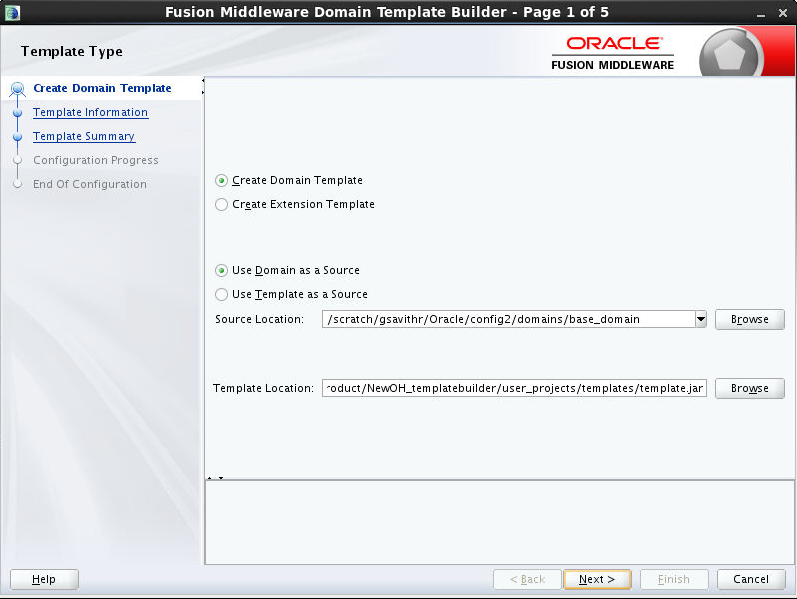797x599 pixels.
Task: Open the Source Location dropdown arrow
Action: pos(701,319)
